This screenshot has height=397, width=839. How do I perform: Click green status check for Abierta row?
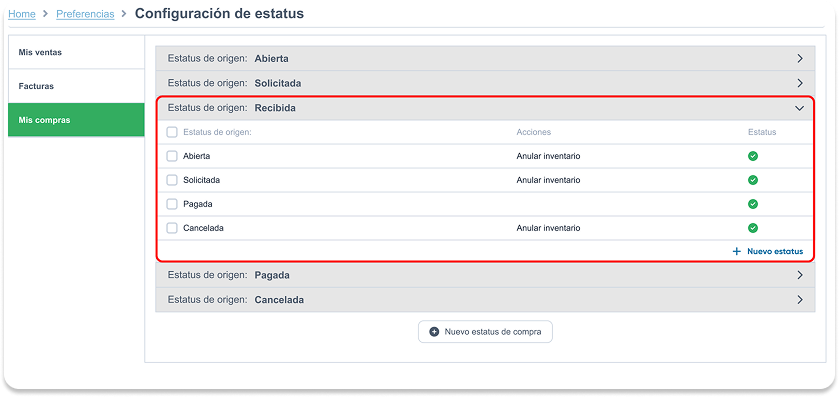[753, 156]
